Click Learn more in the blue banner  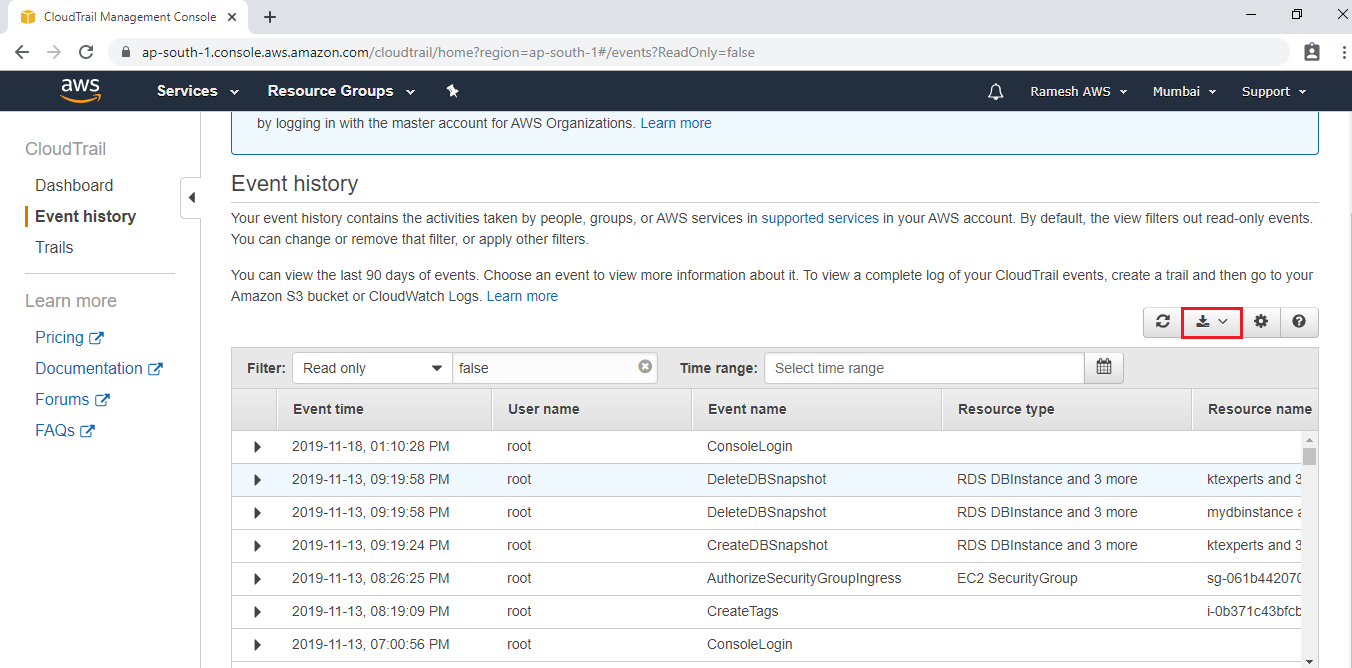(676, 123)
